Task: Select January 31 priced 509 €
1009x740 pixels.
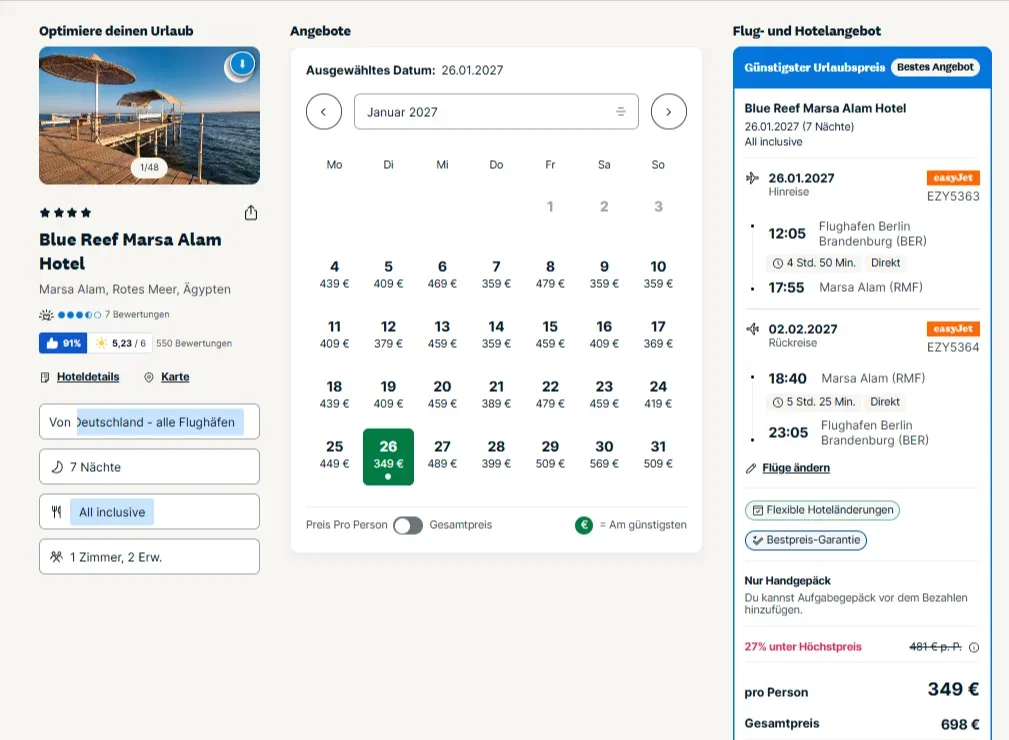Action: pos(658,454)
